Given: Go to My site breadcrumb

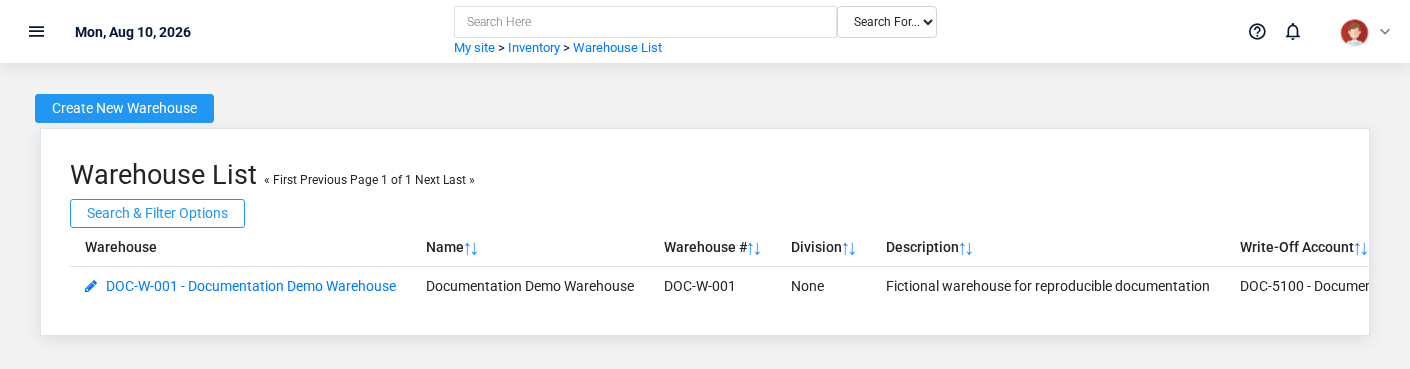Looking at the screenshot, I should click(474, 48).
